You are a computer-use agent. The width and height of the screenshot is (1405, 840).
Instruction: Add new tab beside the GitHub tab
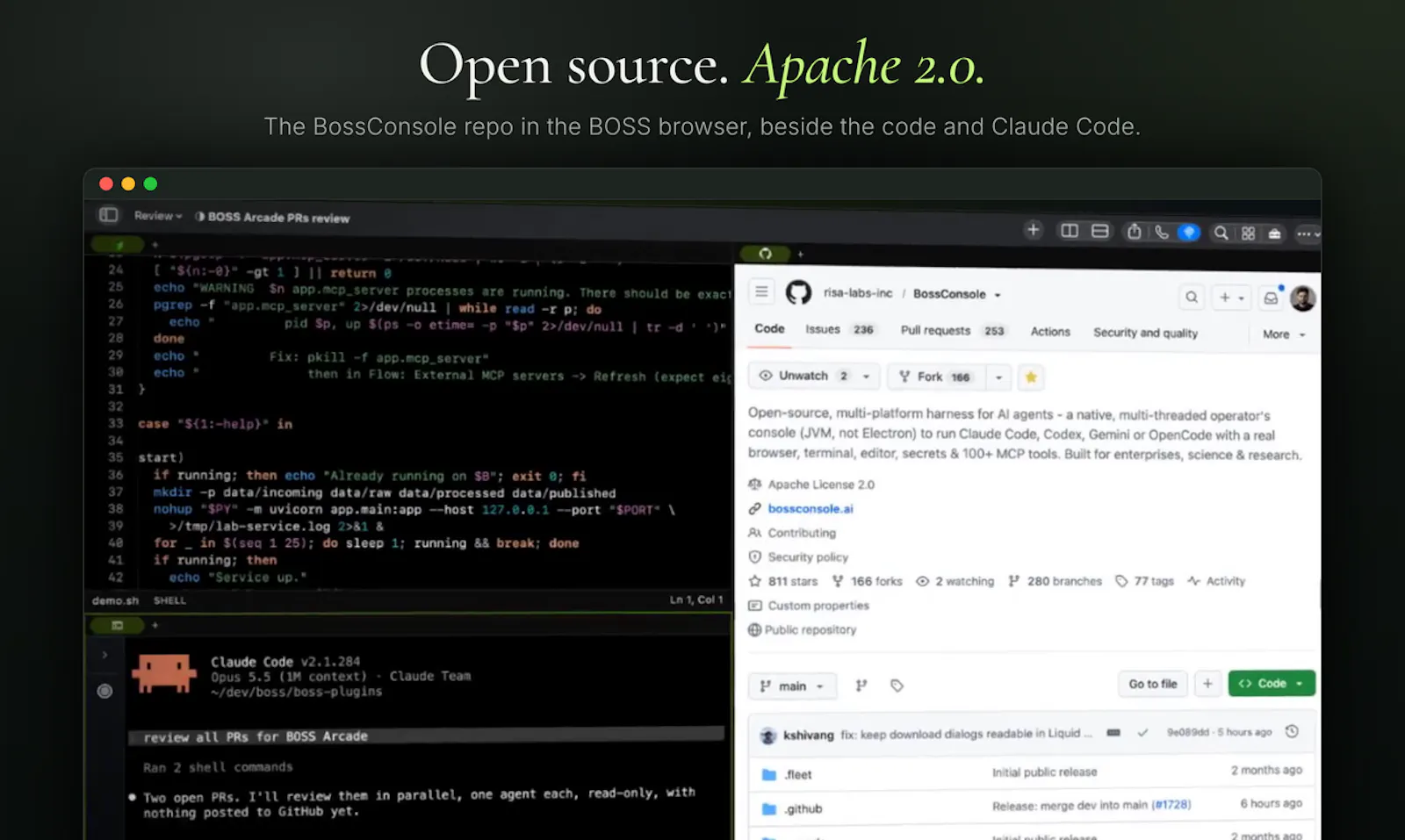[800, 254]
